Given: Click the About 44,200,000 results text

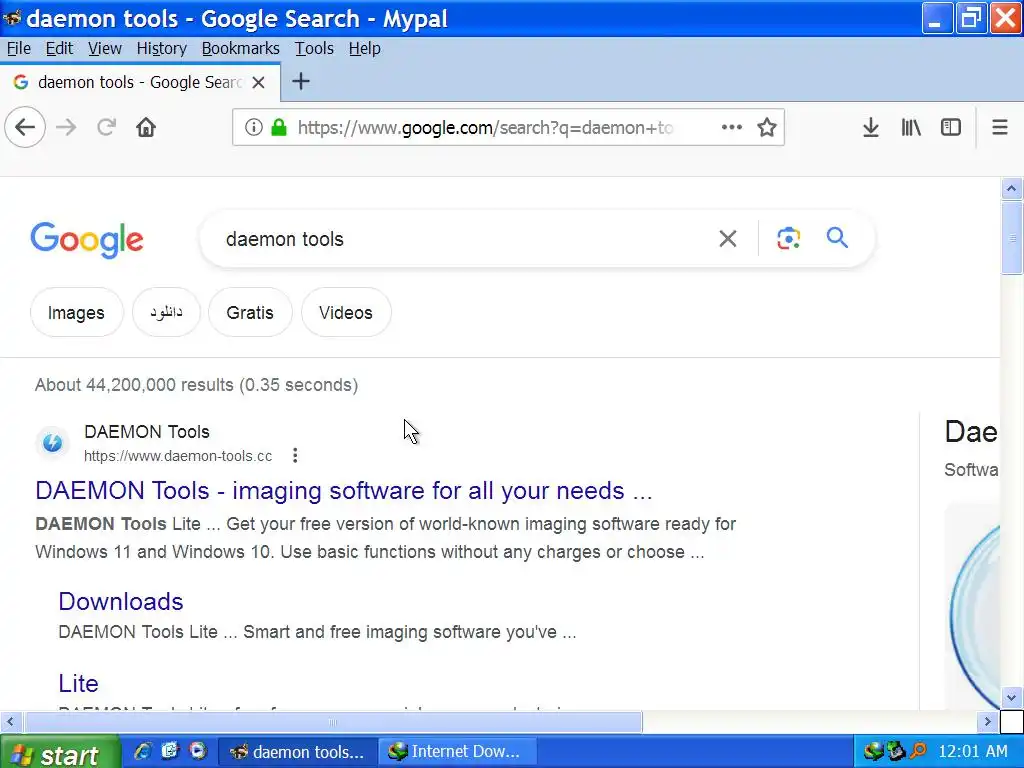Looking at the screenshot, I should click(x=197, y=385).
